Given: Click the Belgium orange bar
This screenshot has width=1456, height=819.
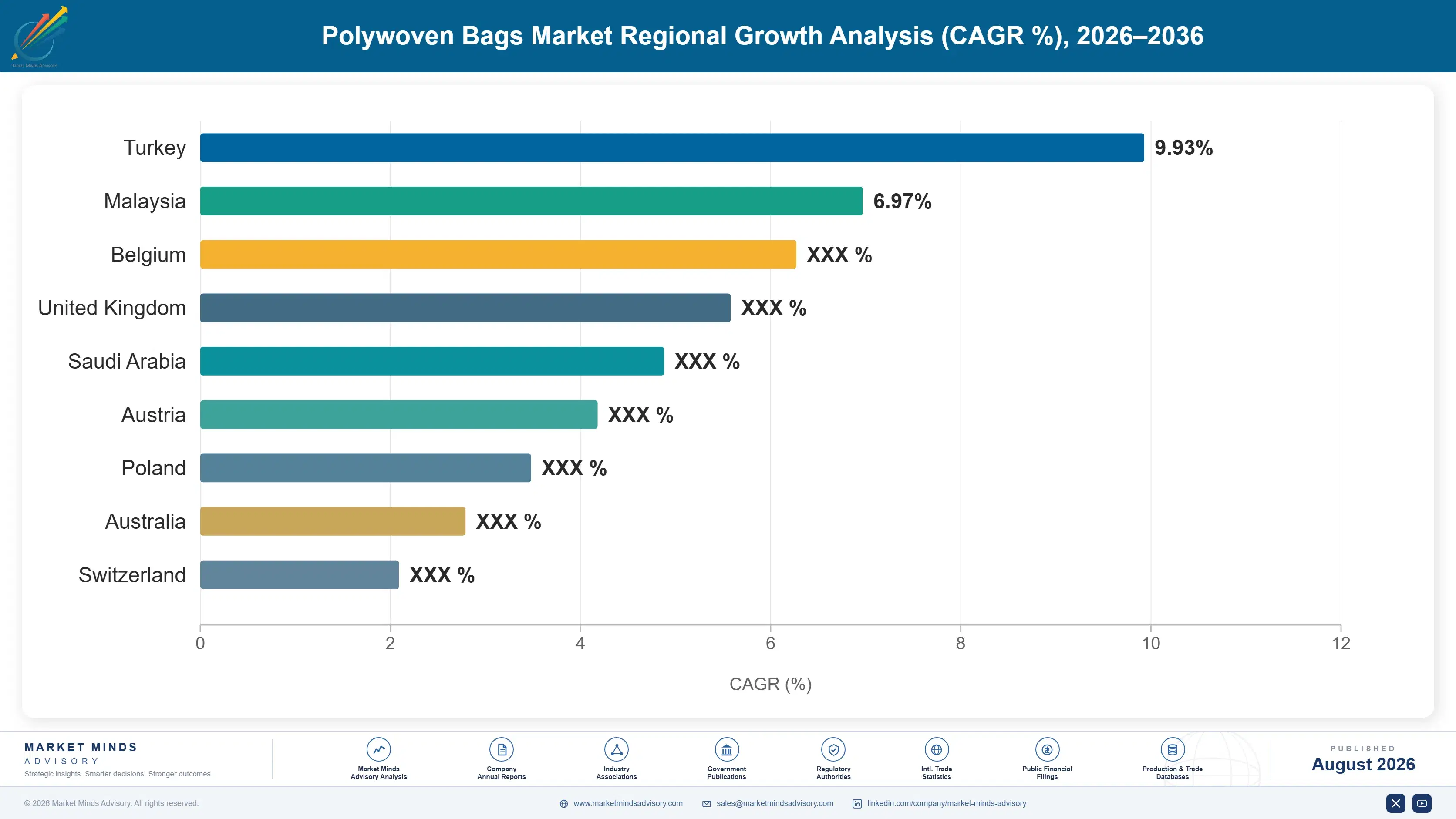Looking at the screenshot, I should (x=498, y=254).
